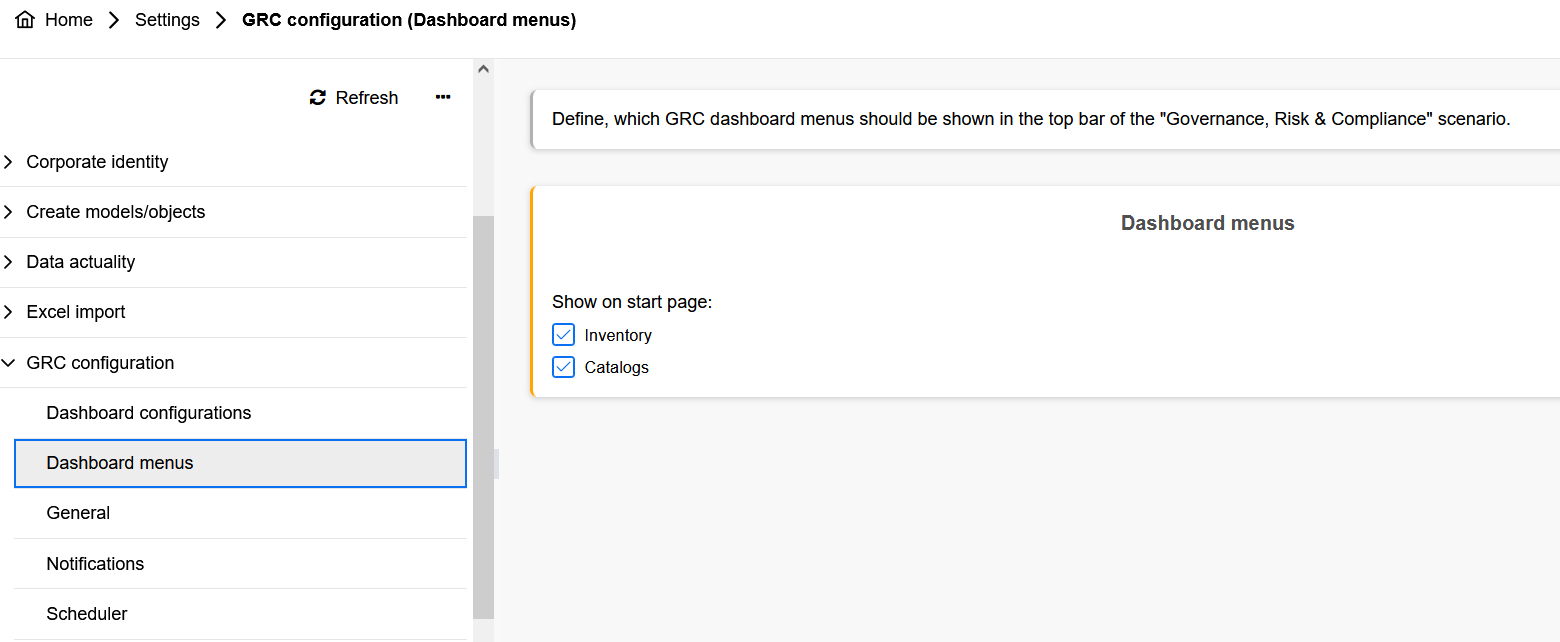This screenshot has width=1560, height=642.
Task: Expand the Excel import section
Action: (x=9, y=312)
